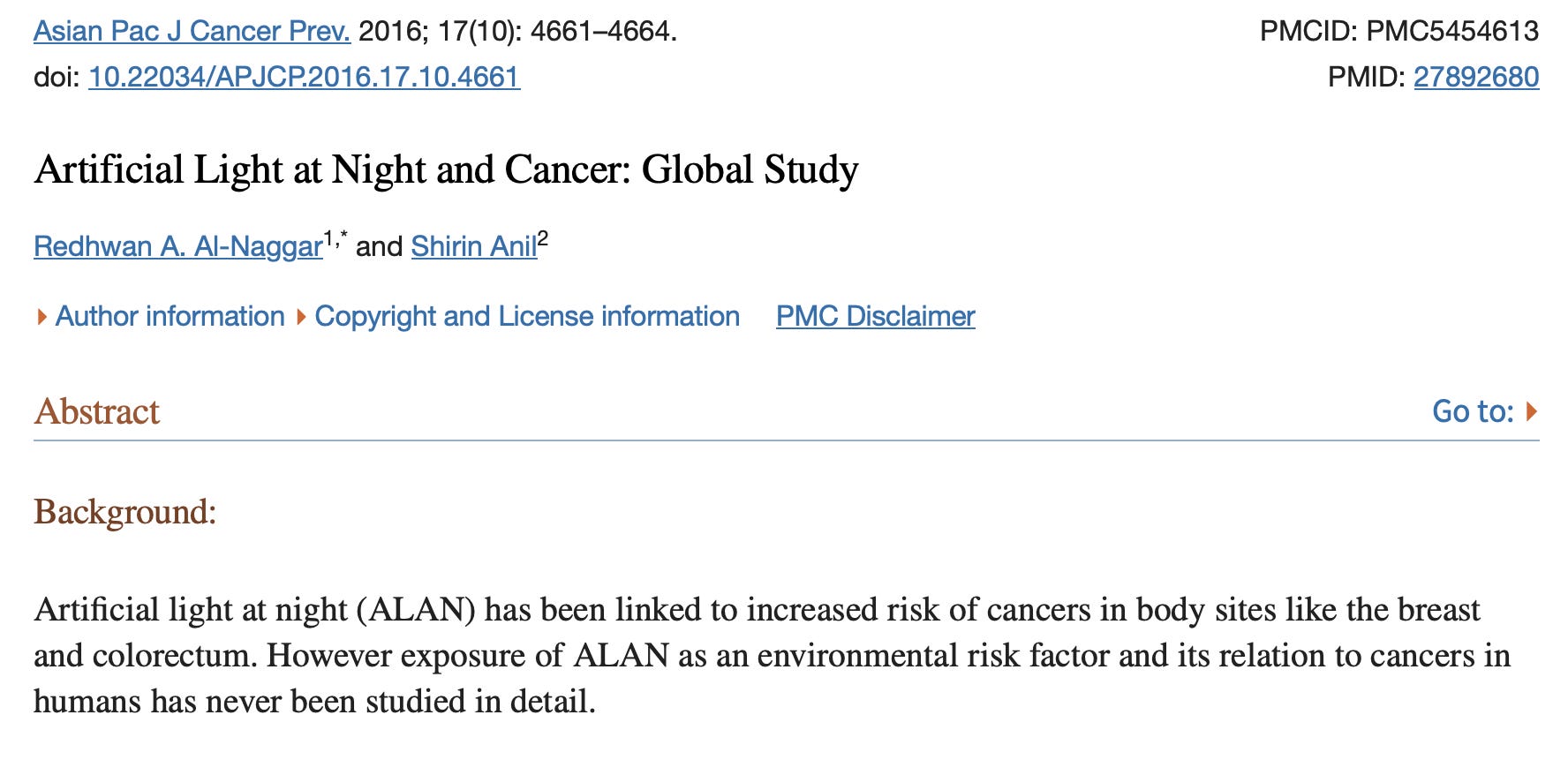Click the citation text 2016; 17(10): 4661–4664
Screen dimensions: 1568x775
[517, 32]
